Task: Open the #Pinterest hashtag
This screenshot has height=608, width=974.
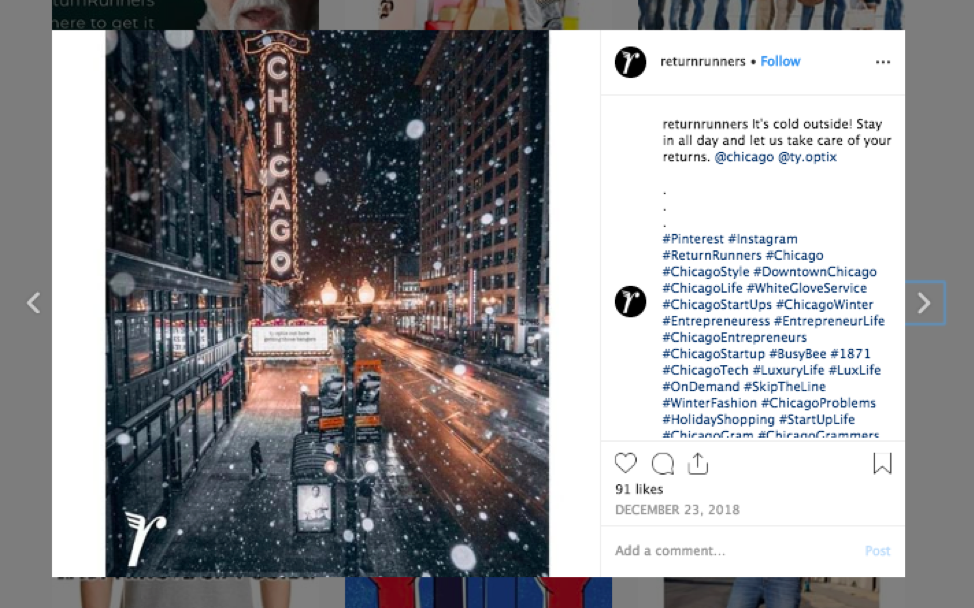Action: (693, 239)
